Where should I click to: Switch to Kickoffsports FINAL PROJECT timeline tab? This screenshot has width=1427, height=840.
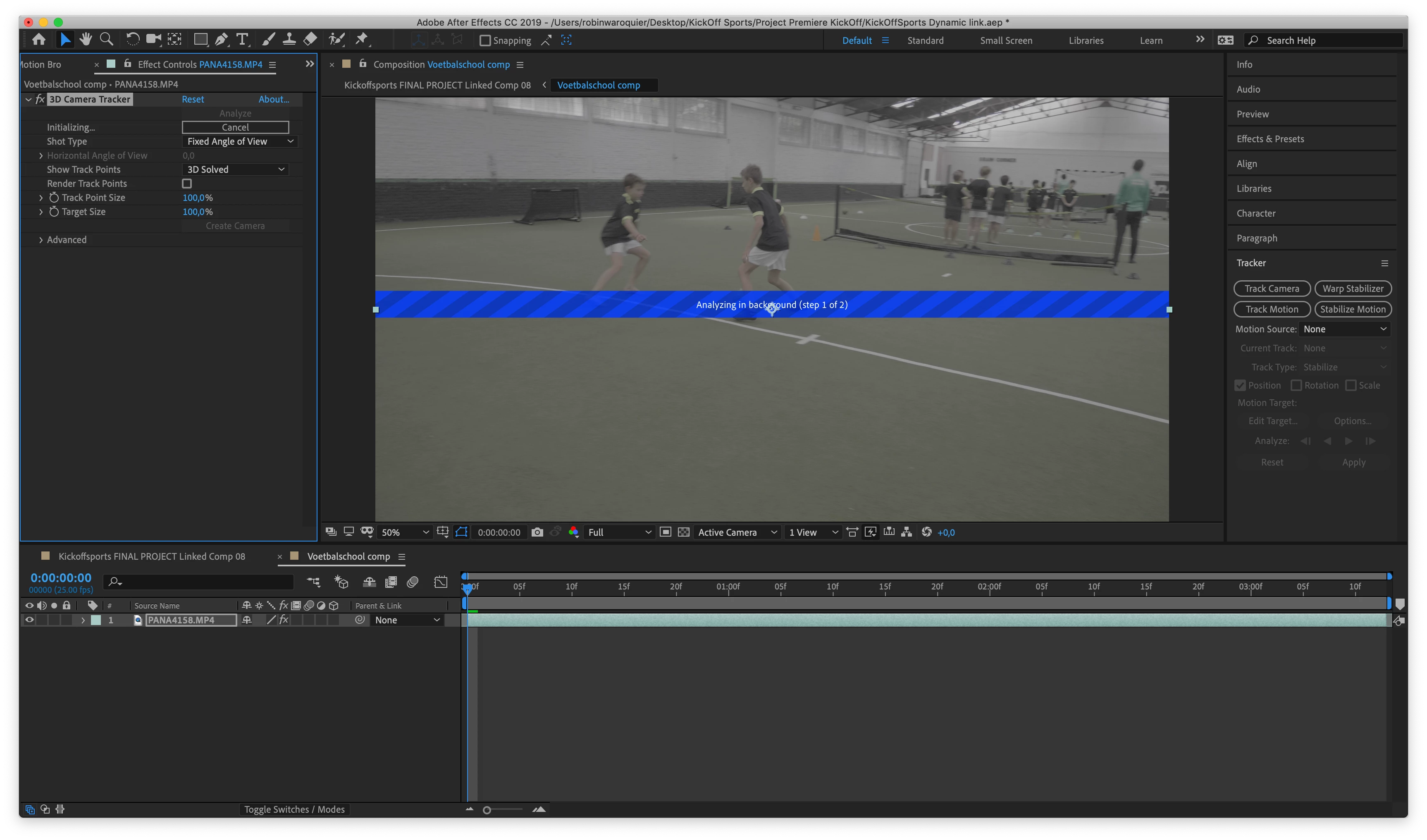151,556
